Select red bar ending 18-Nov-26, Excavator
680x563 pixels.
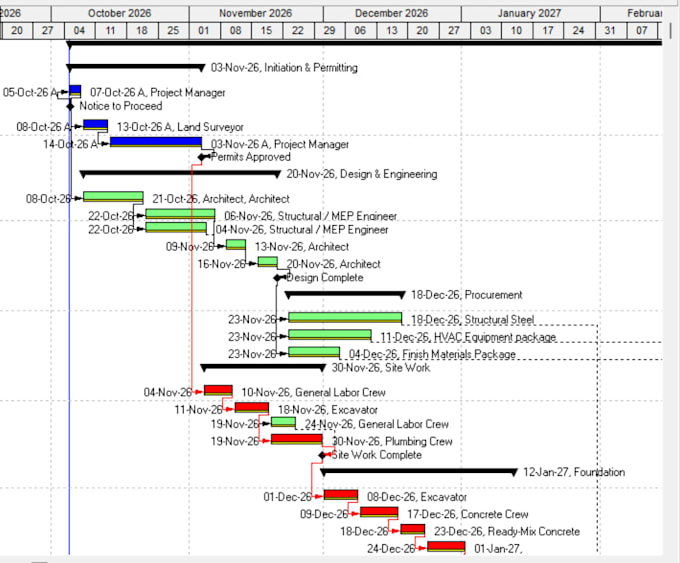(x=252, y=408)
